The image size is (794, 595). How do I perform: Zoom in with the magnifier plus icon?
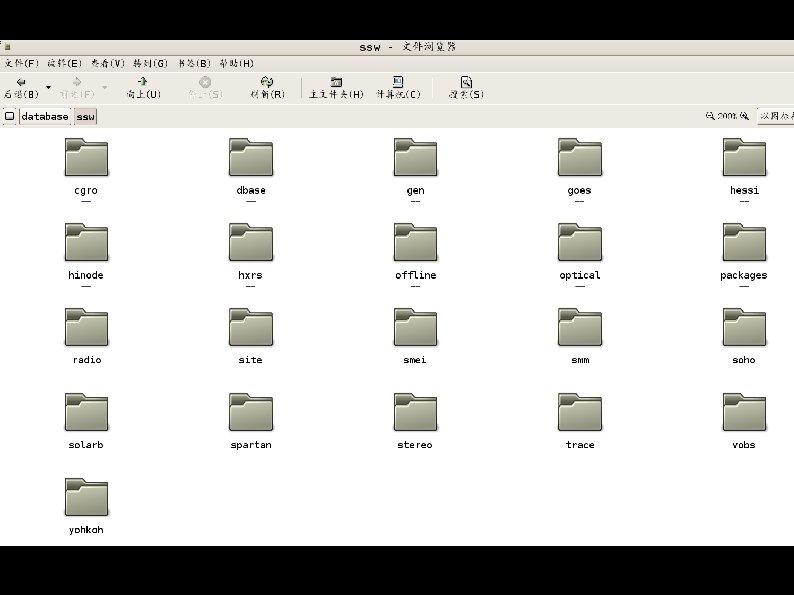tap(744, 116)
